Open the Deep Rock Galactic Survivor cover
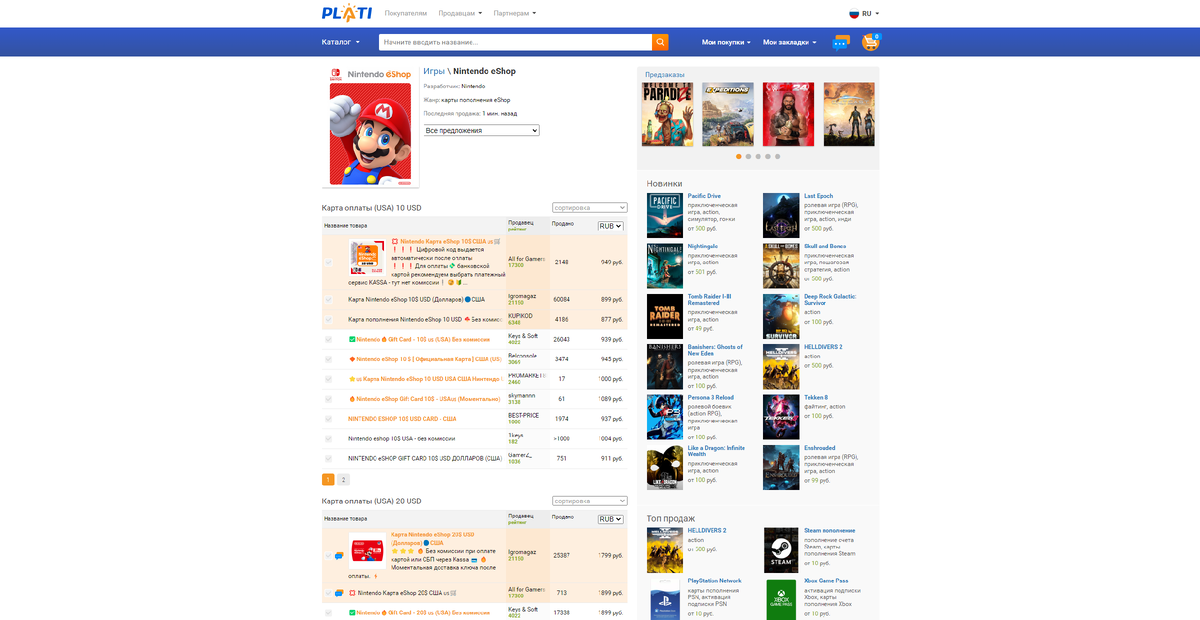 coord(781,316)
